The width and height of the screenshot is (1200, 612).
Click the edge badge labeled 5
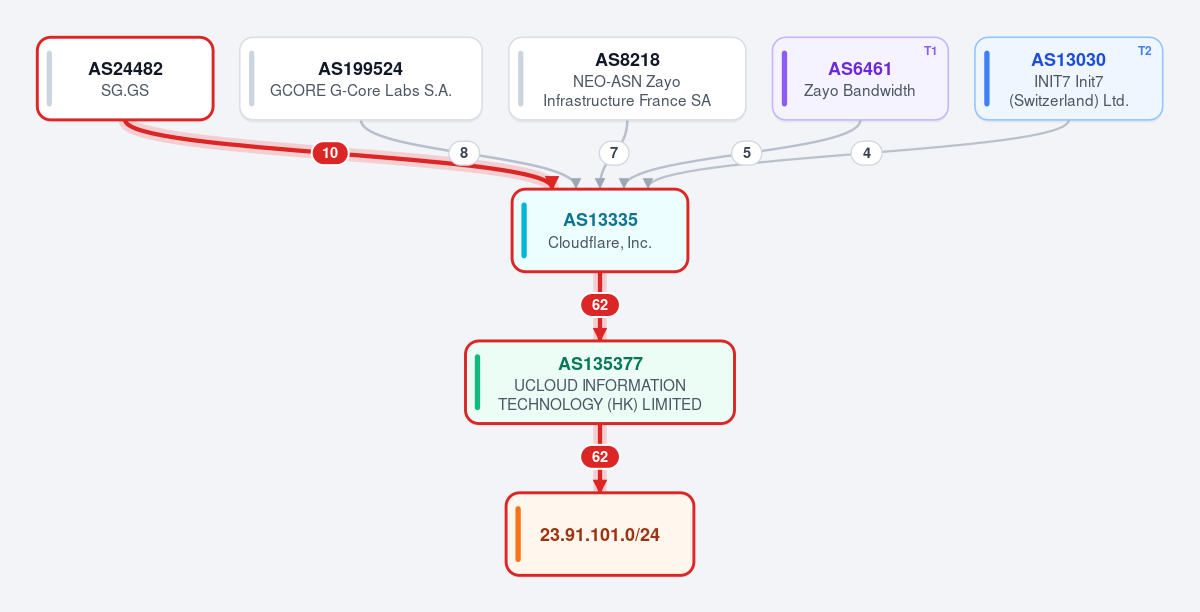746,153
